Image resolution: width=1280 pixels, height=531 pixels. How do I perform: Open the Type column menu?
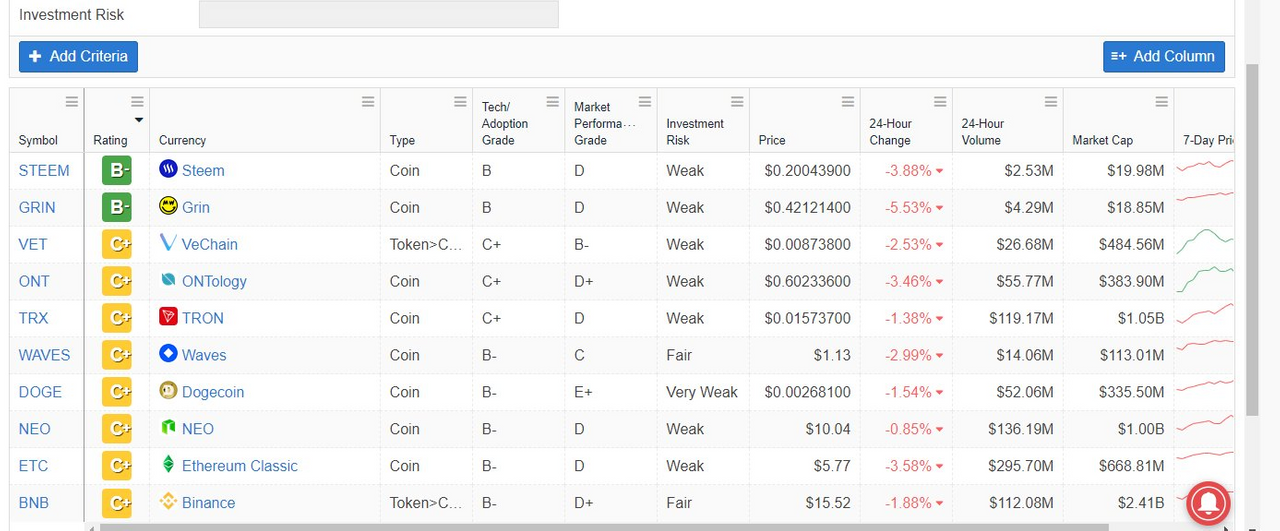coord(460,102)
